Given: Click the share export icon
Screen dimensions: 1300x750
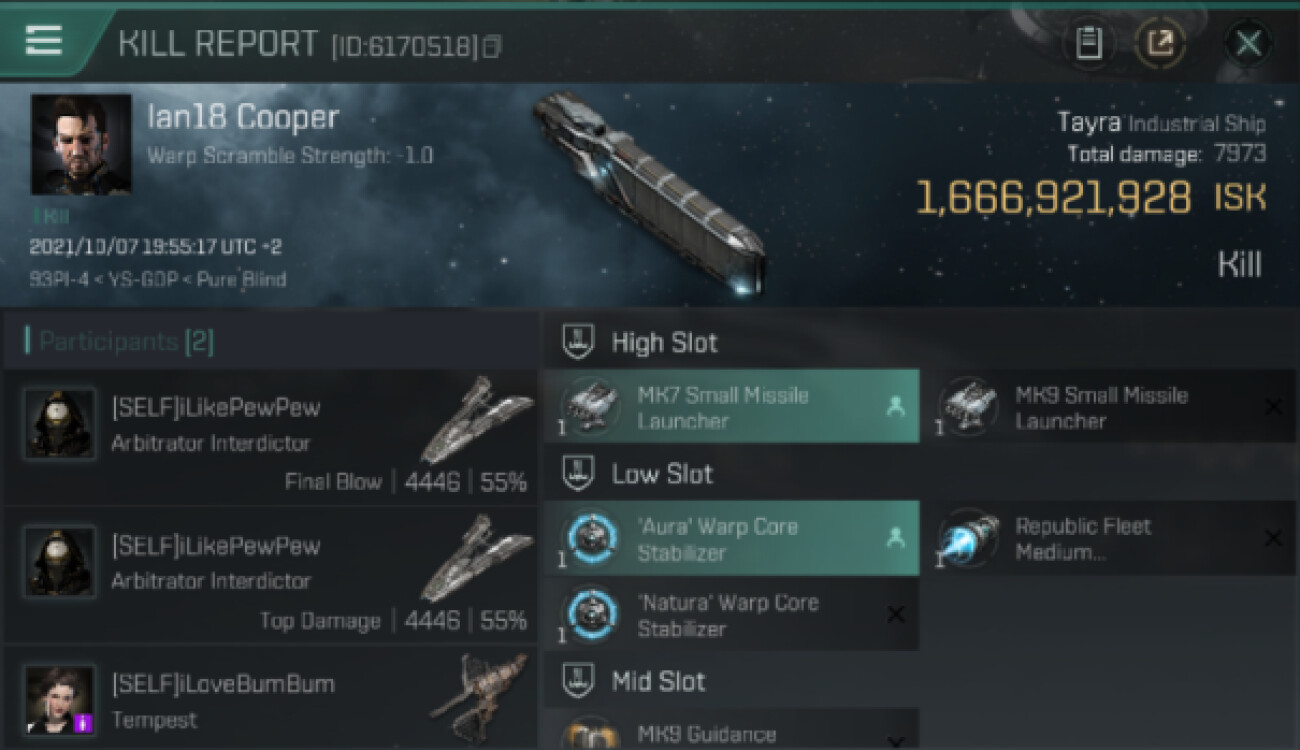Looking at the screenshot, I should coord(1160,43).
